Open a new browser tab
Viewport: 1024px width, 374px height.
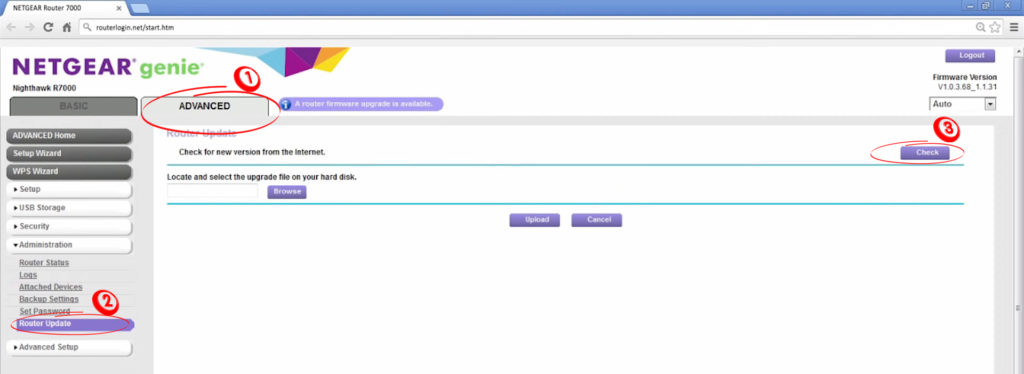[140, 8]
